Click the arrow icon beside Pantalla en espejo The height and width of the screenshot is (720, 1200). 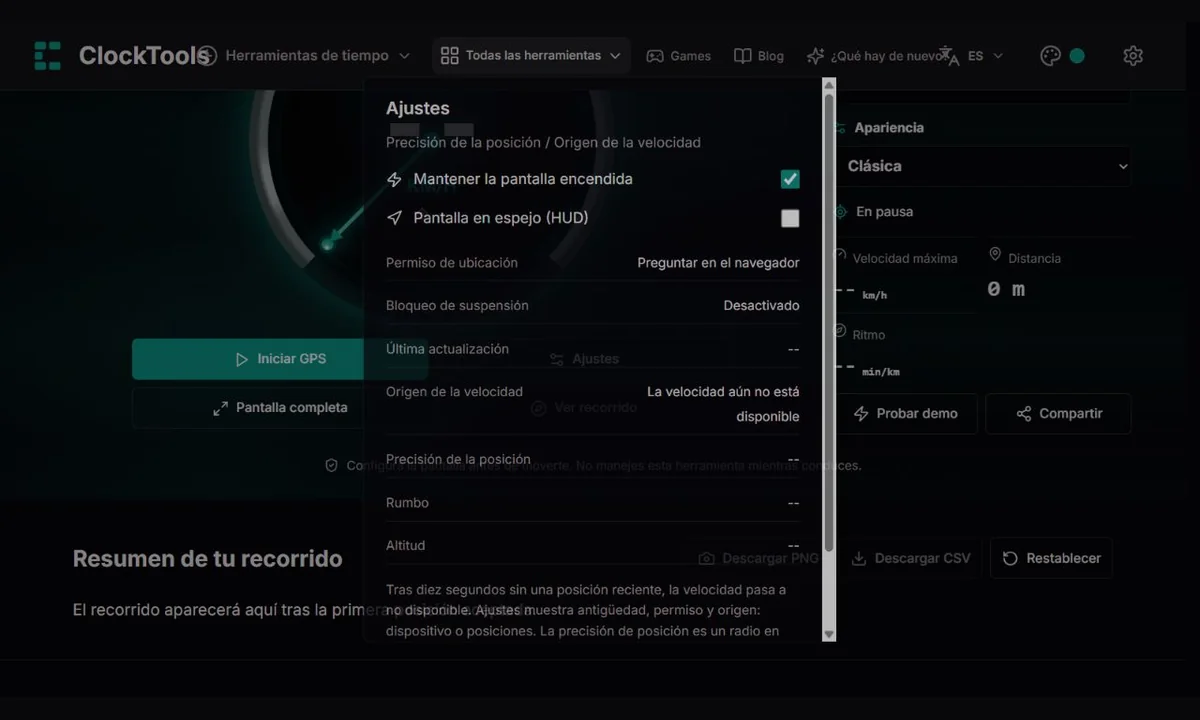(395, 217)
